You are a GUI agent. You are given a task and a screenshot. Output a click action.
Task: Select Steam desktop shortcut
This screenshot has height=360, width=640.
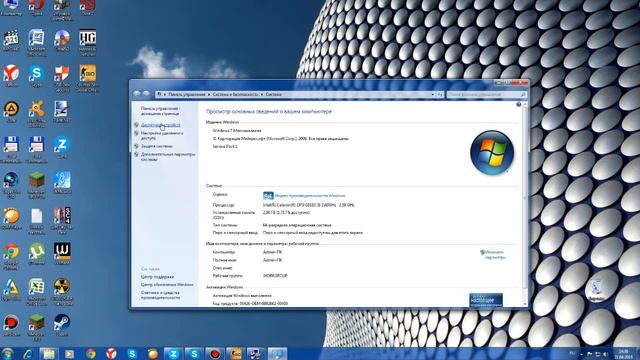pos(62,325)
